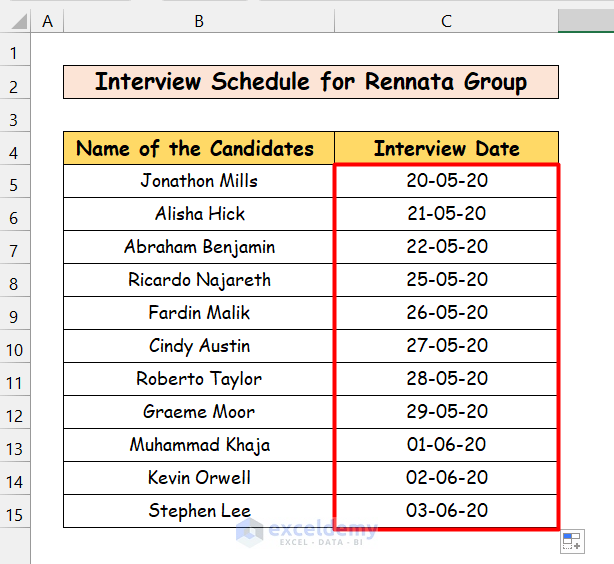The height and width of the screenshot is (564, 614).
Task: Select row 10 header
Action: click(15, 350)
